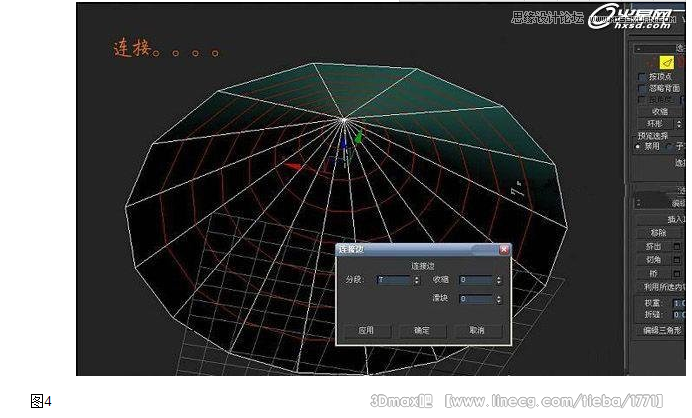The image size is (692, 418).
Task: Click the red X axis gizmo arrow
Action: (x=293, y=166)
